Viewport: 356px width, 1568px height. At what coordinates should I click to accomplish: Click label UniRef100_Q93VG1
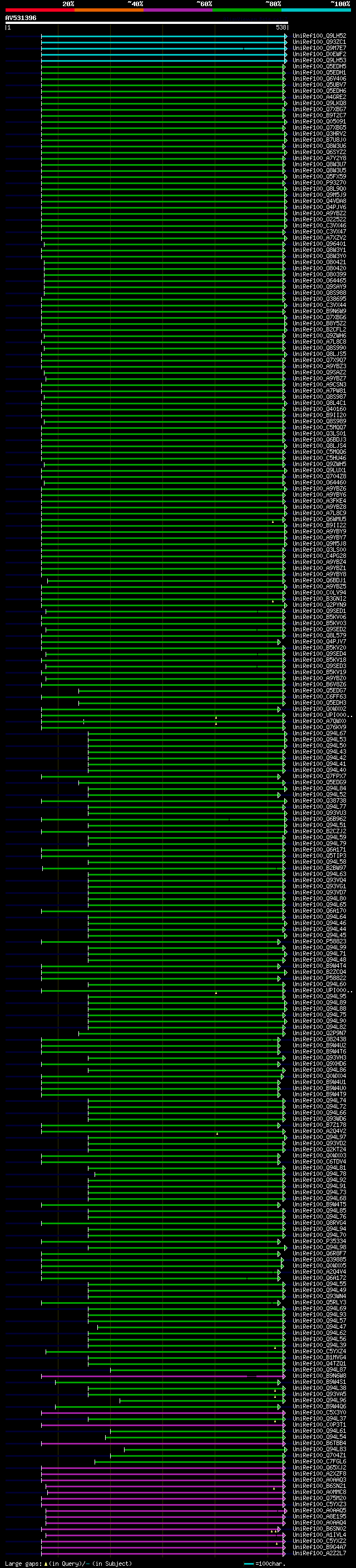click(x=319, y=886)
